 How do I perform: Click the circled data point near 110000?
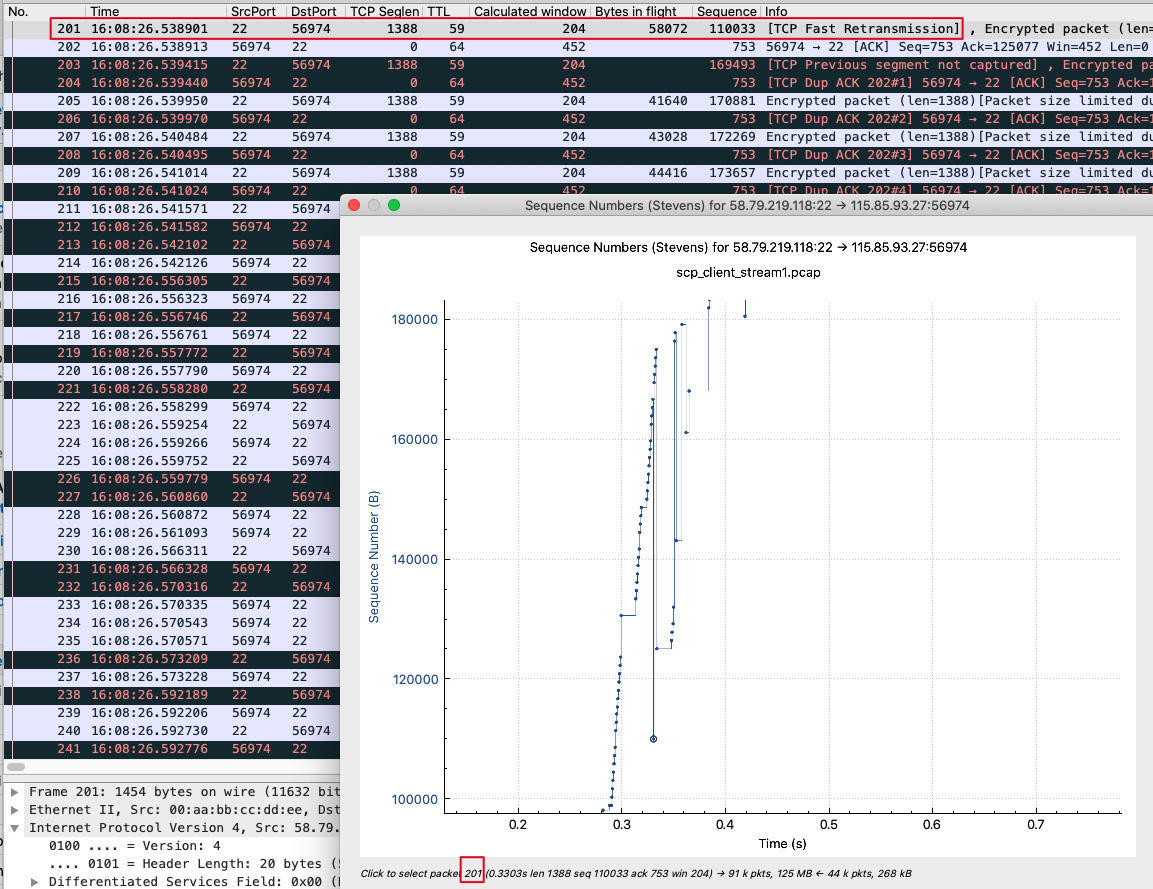653,739
